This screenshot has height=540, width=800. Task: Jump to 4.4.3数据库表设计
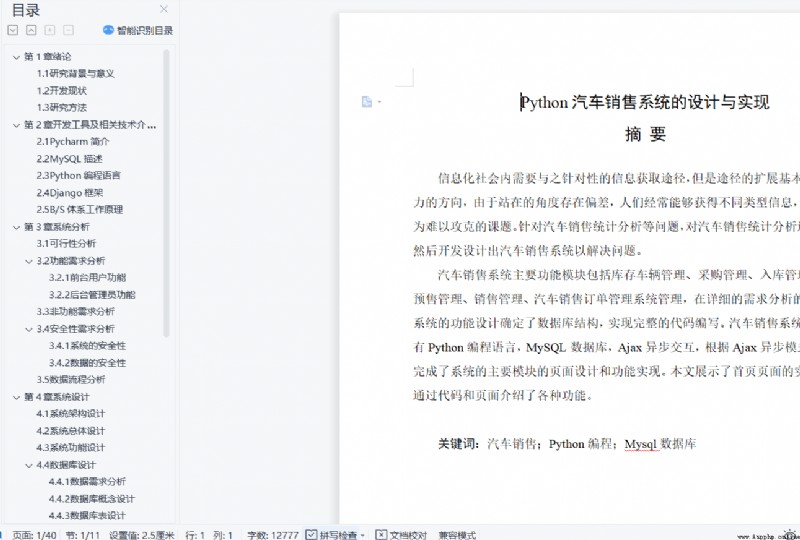click(x=87, y=516)
